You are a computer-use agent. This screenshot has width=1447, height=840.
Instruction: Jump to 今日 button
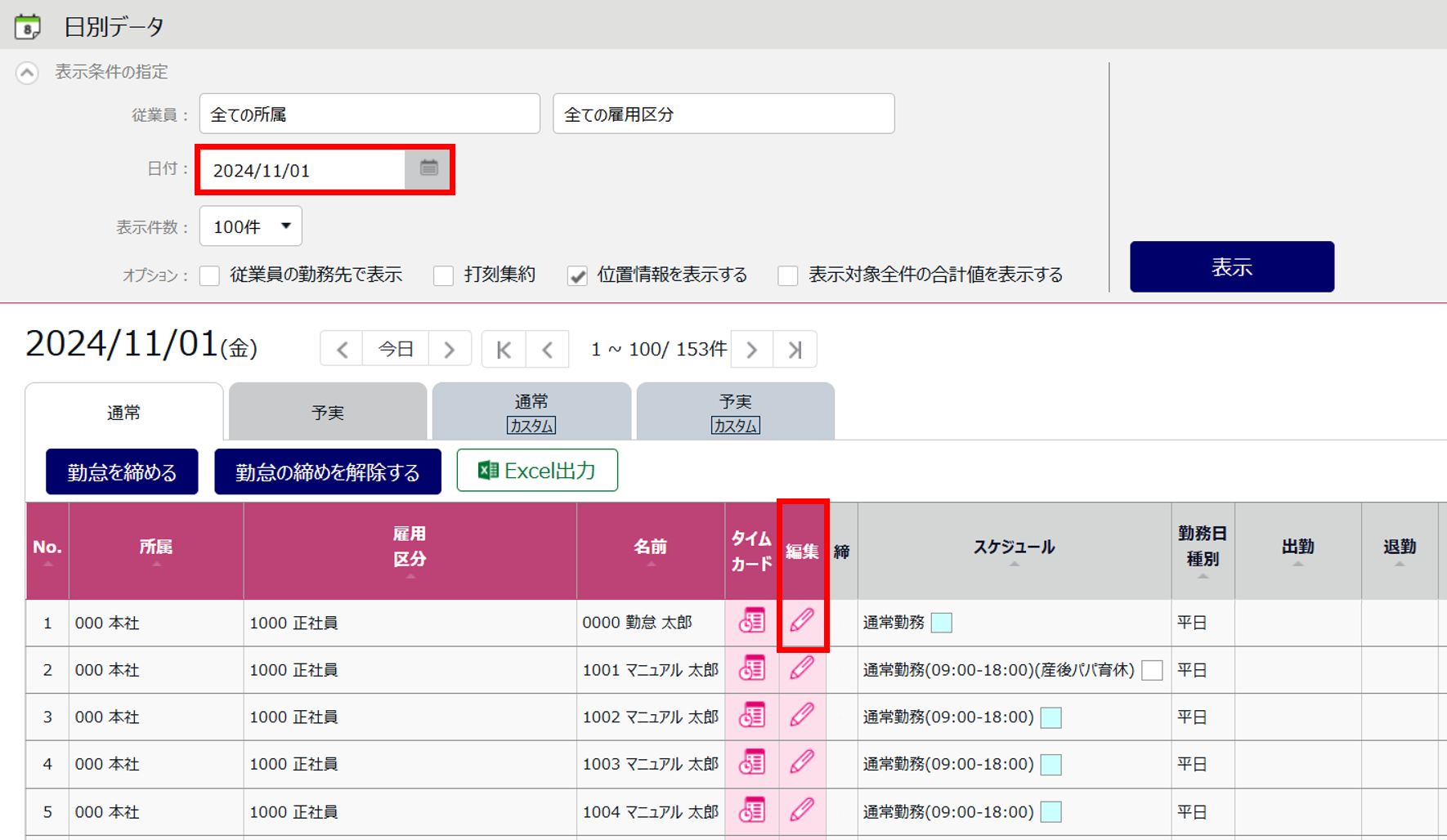click(396, 350)
